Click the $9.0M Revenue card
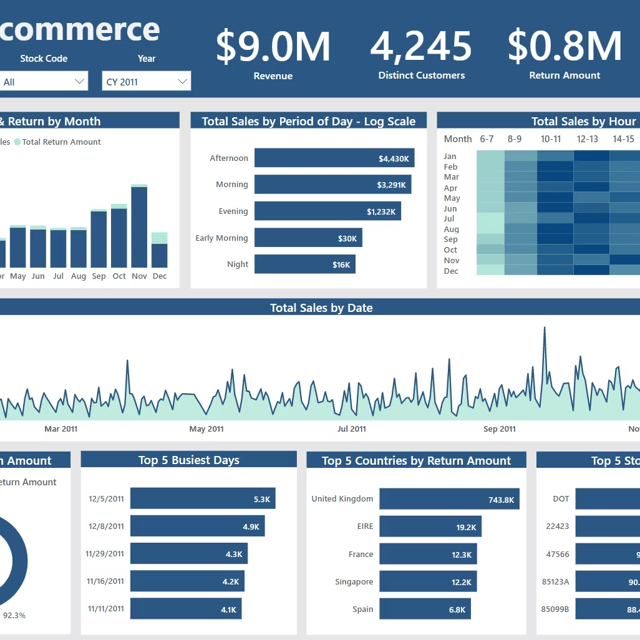This screenshot has height=640, width=640. (x=273, y=54)
